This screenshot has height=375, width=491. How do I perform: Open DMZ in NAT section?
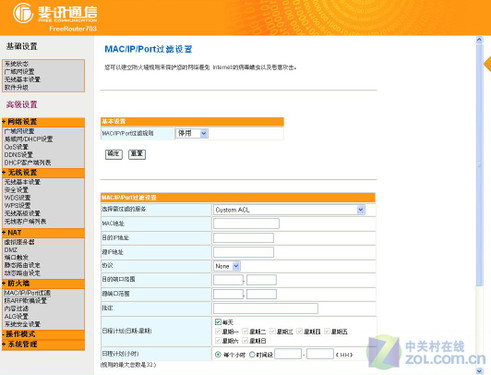pos(11,250)
